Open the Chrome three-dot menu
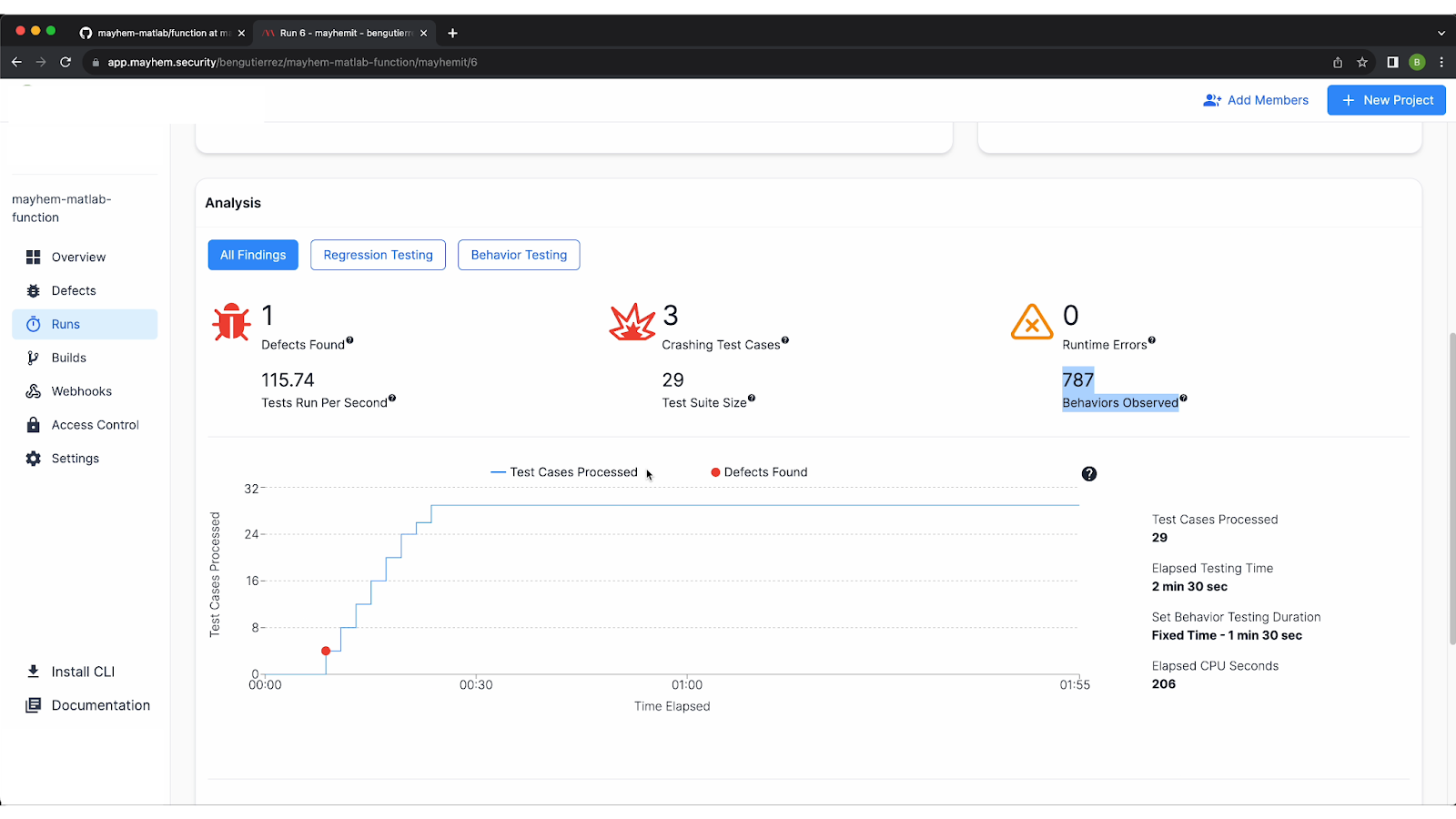Viewport: 1456px width, 819px height. [x=1441, y=62]
